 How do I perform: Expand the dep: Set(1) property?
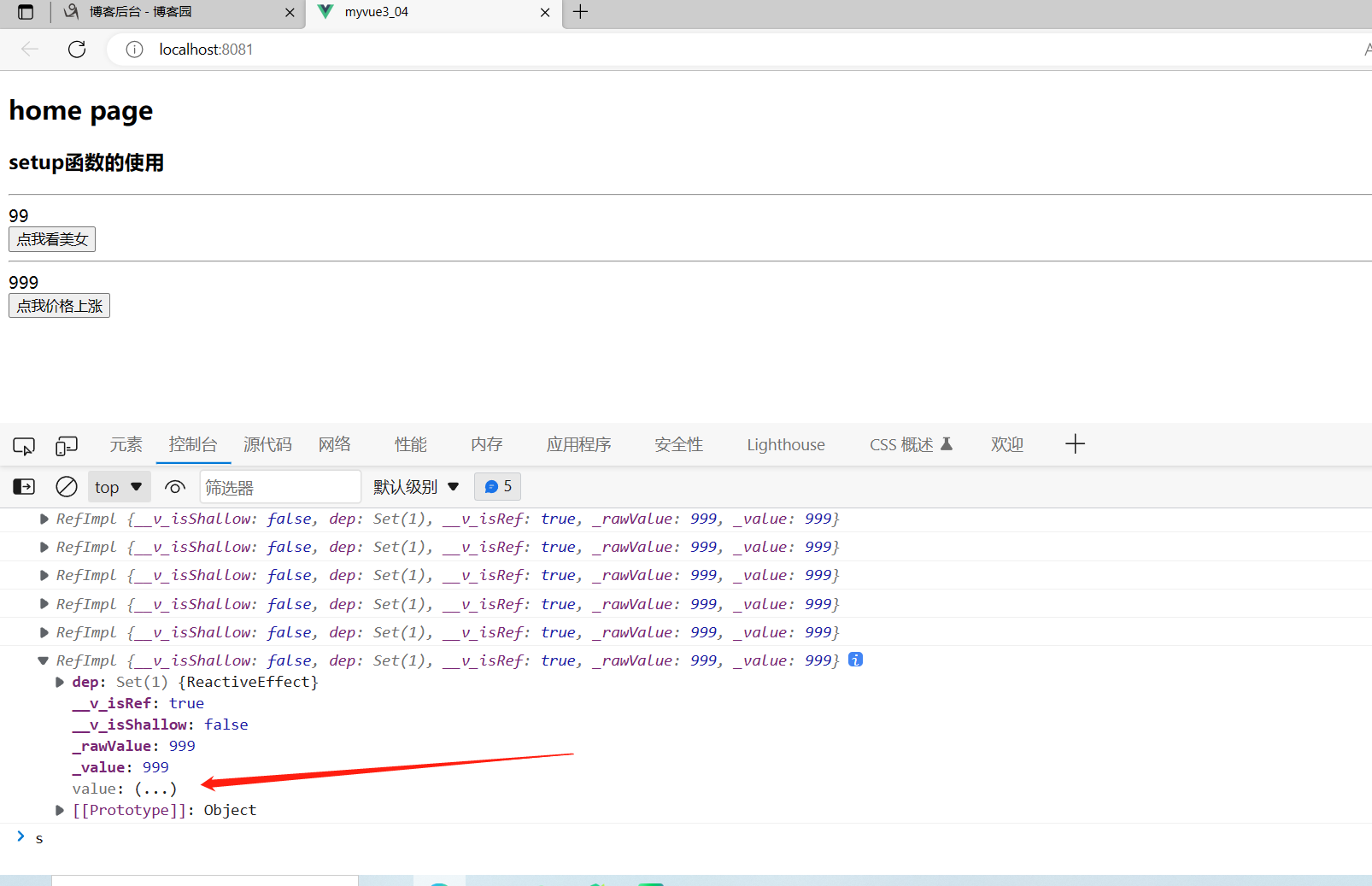pyautogui.click(x=60, y=682)
